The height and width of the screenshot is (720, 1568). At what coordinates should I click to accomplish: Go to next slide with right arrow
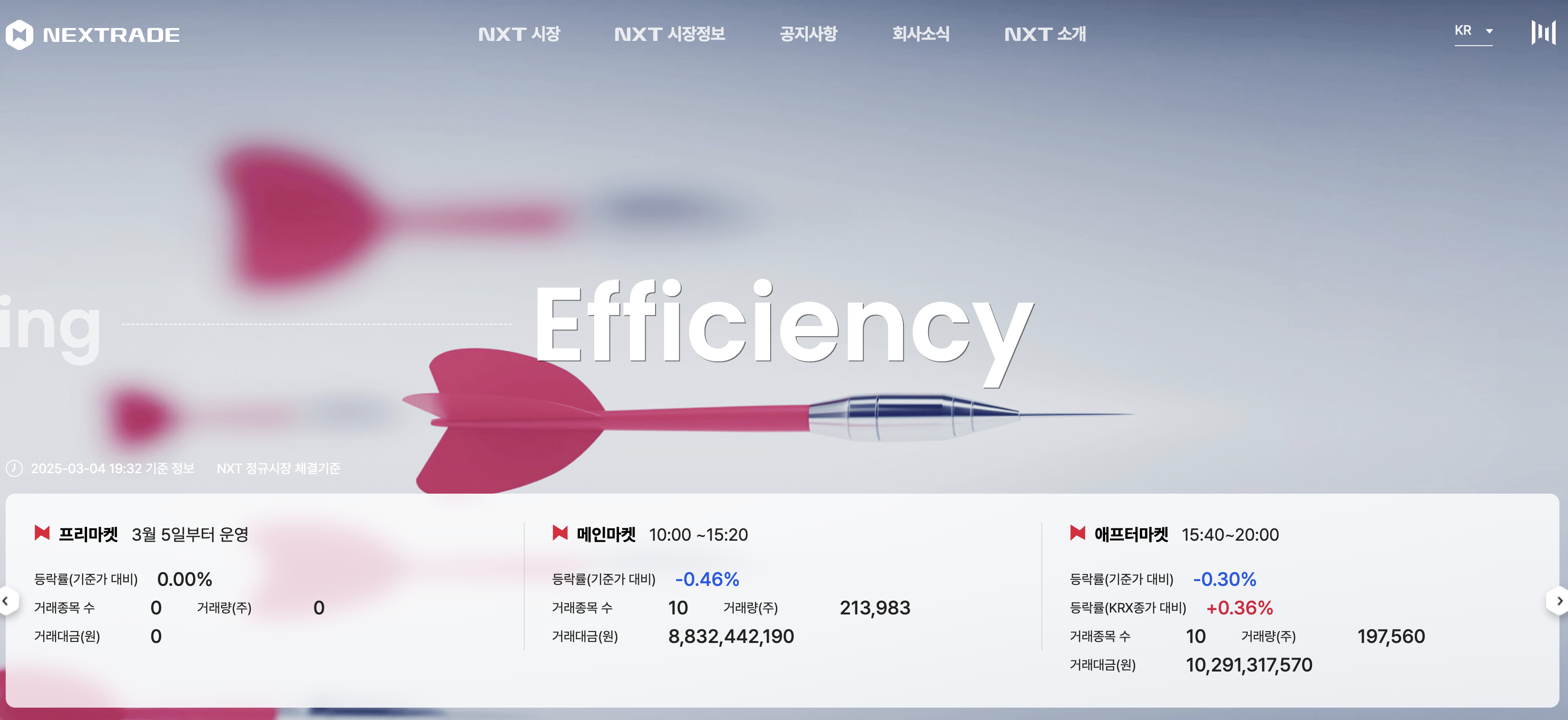pos(1559,601)
